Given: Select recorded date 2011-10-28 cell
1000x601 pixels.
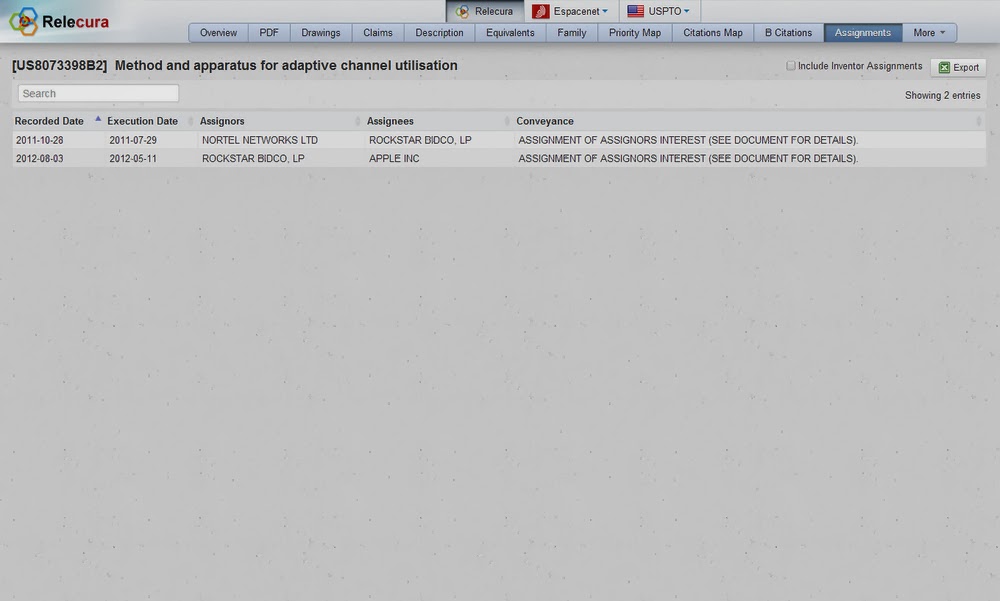Looking at the screenshot, I should (x=40, y=140).
